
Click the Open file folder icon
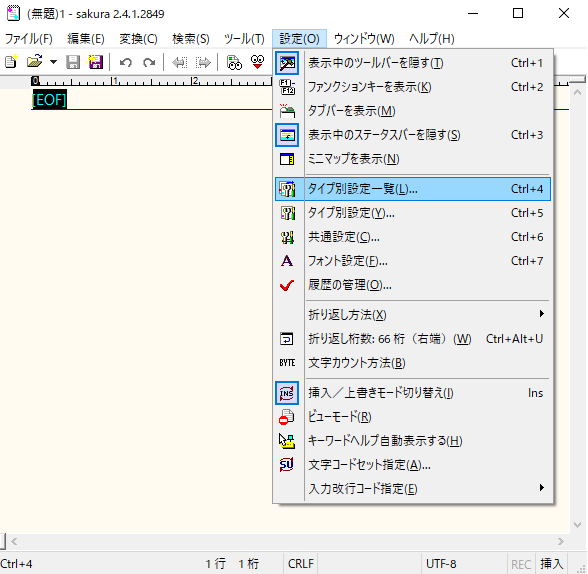[34, 62]
